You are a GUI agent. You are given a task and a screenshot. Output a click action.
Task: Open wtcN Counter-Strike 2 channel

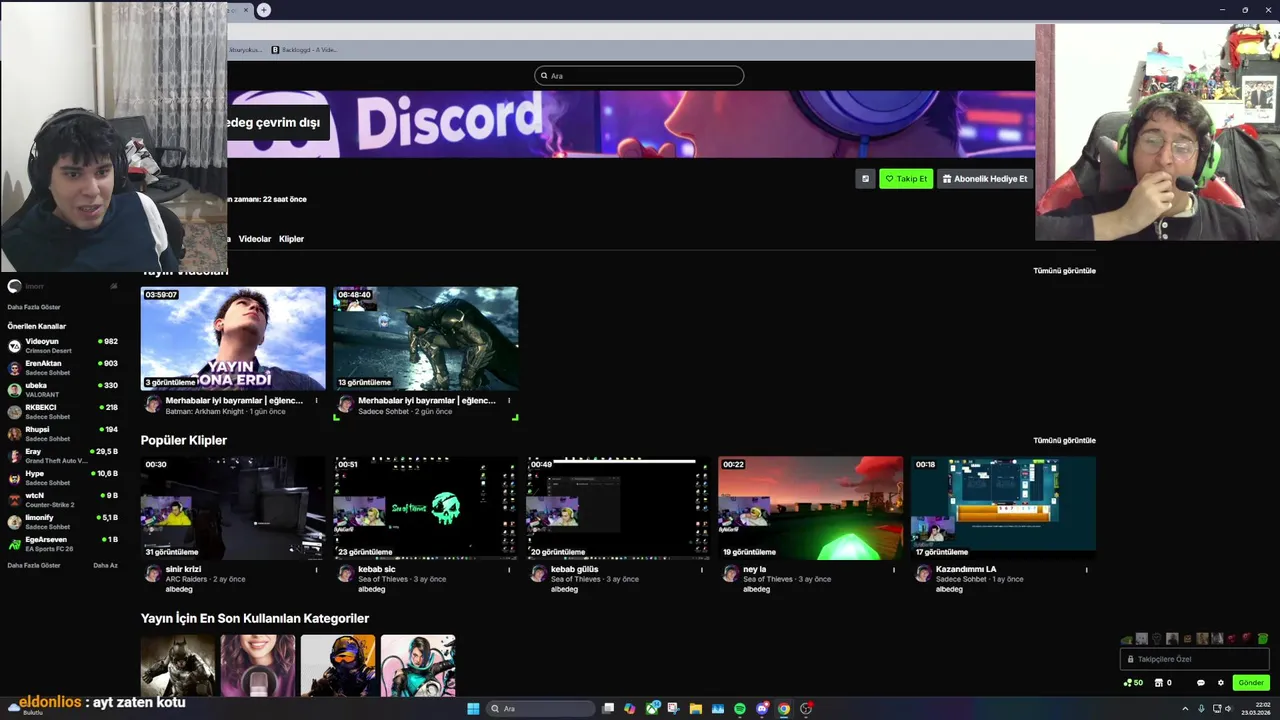62,500
